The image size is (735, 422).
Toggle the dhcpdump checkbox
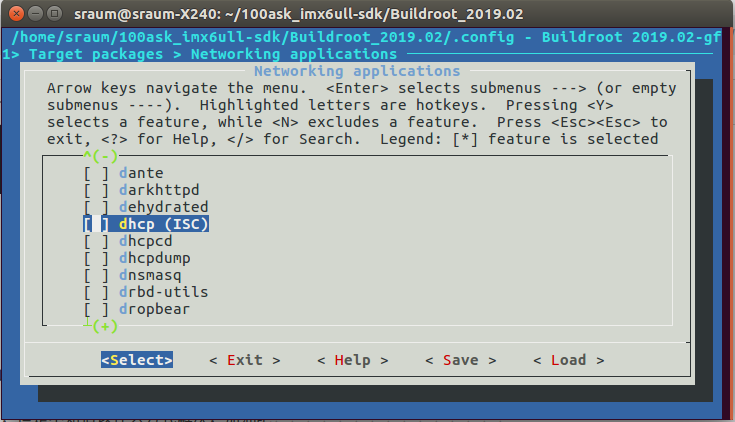97,258
